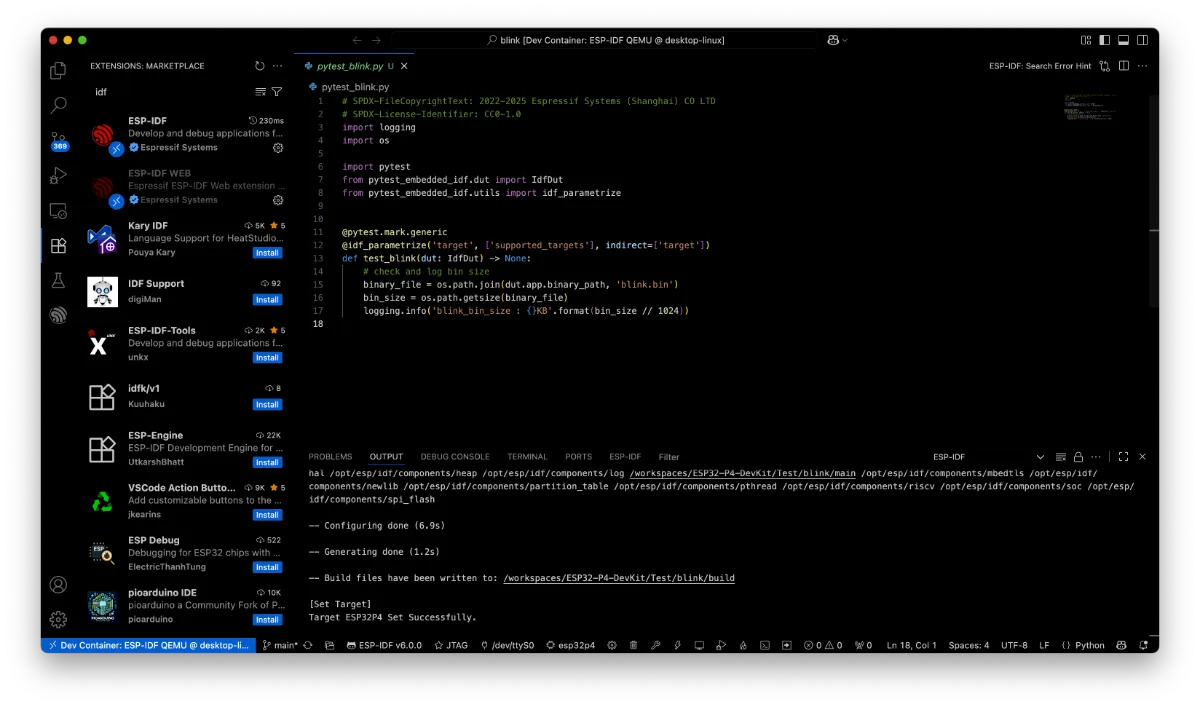Toggle the primary side bar visibility
Image resolution: width=1200 pixels, height=707 pixels.
click(x=1105, y=40)
